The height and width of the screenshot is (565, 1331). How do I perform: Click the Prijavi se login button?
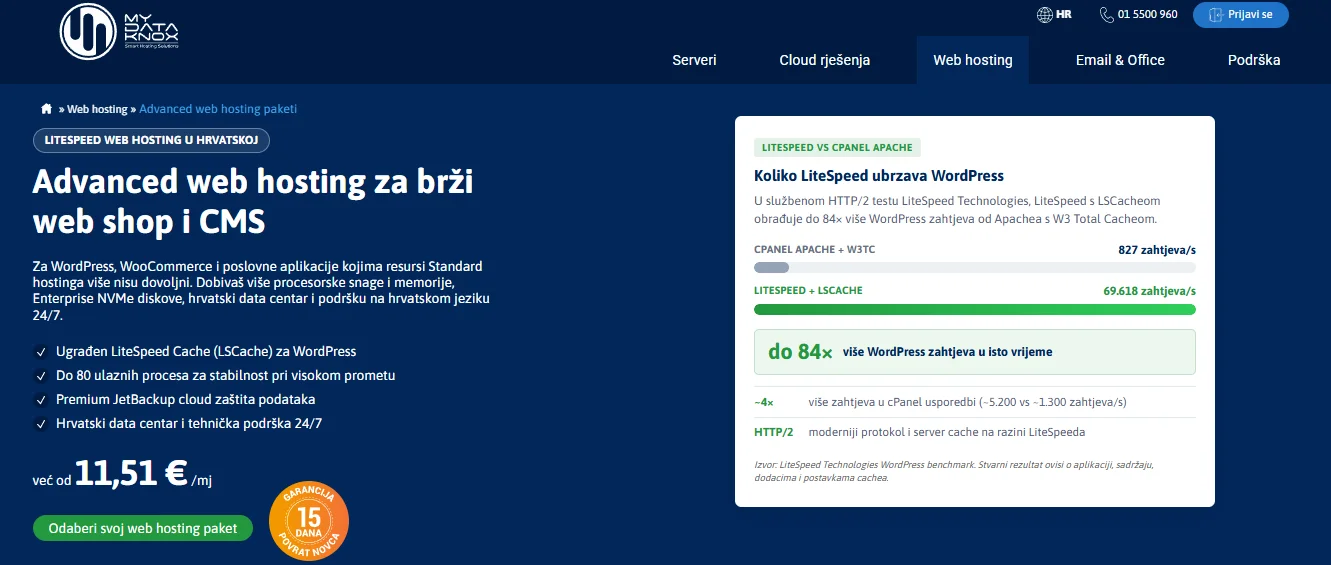click(x=1241, y=15)
